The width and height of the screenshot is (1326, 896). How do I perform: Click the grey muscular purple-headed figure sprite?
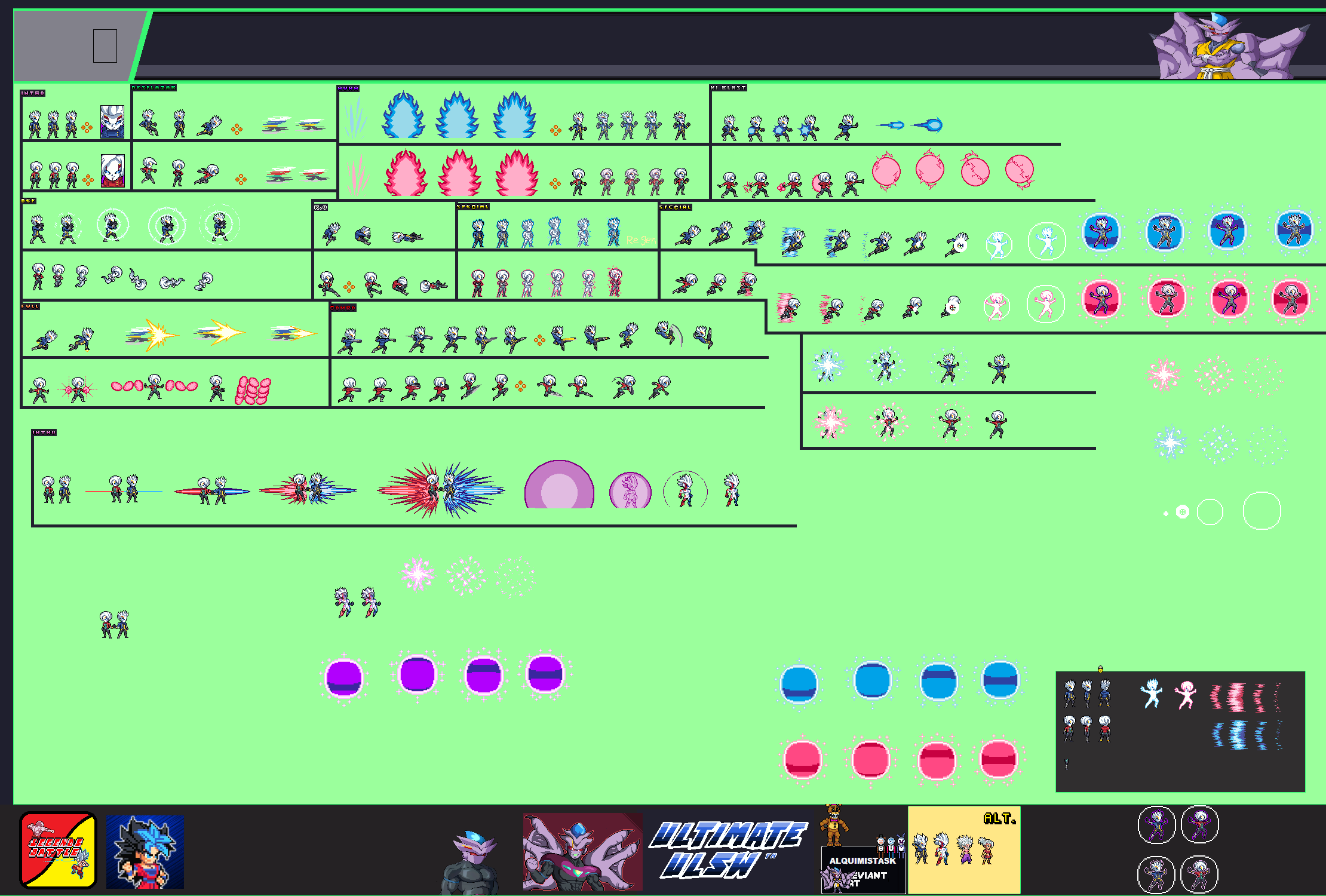pos(471,863)
